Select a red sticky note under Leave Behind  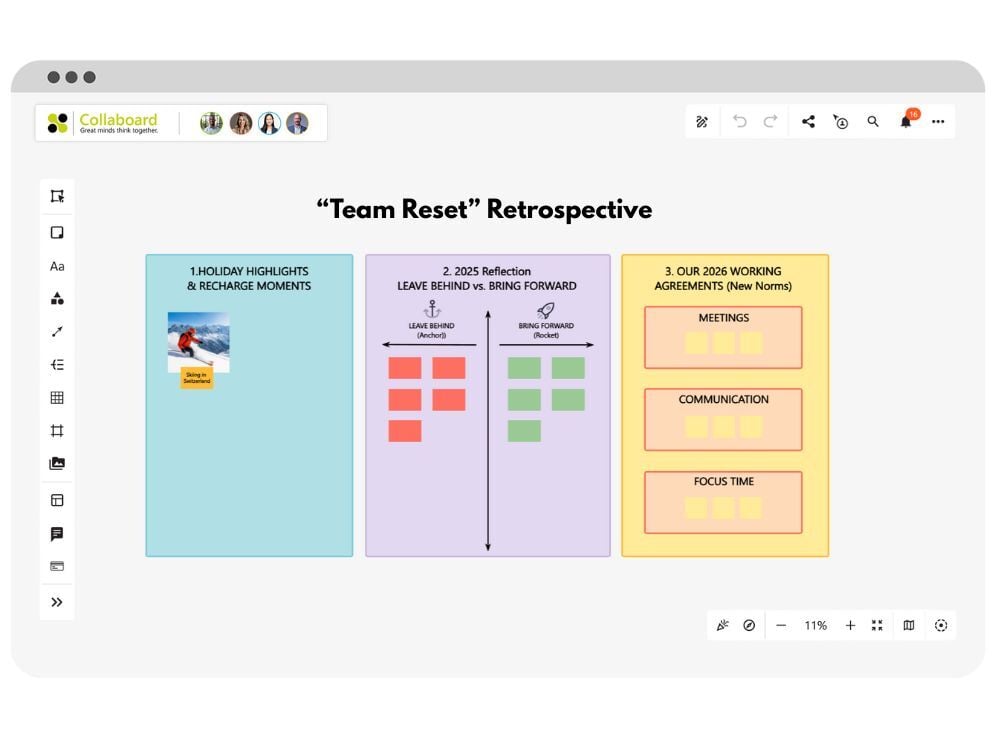(x=405, y=368)
